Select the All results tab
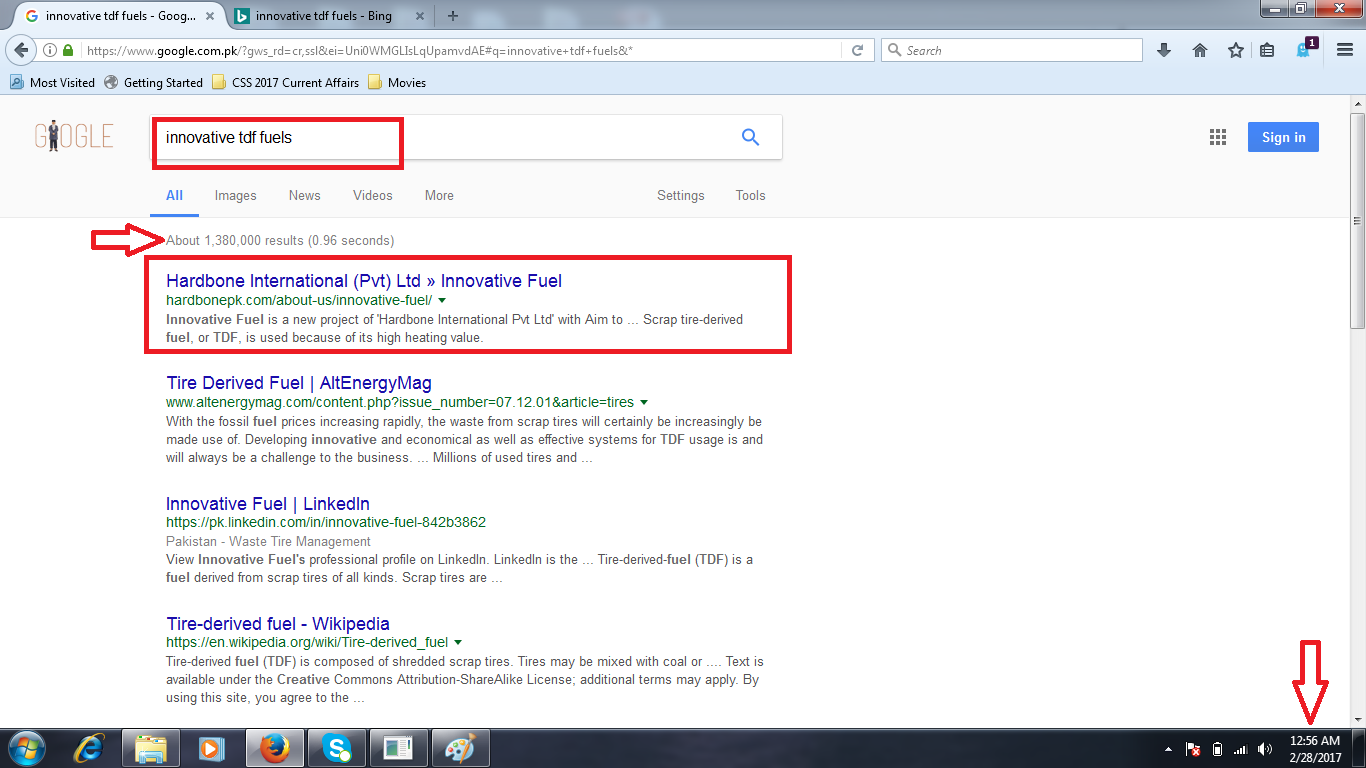Image resolution: width=1366 pixels, height=768 pixels. point(174,195)
